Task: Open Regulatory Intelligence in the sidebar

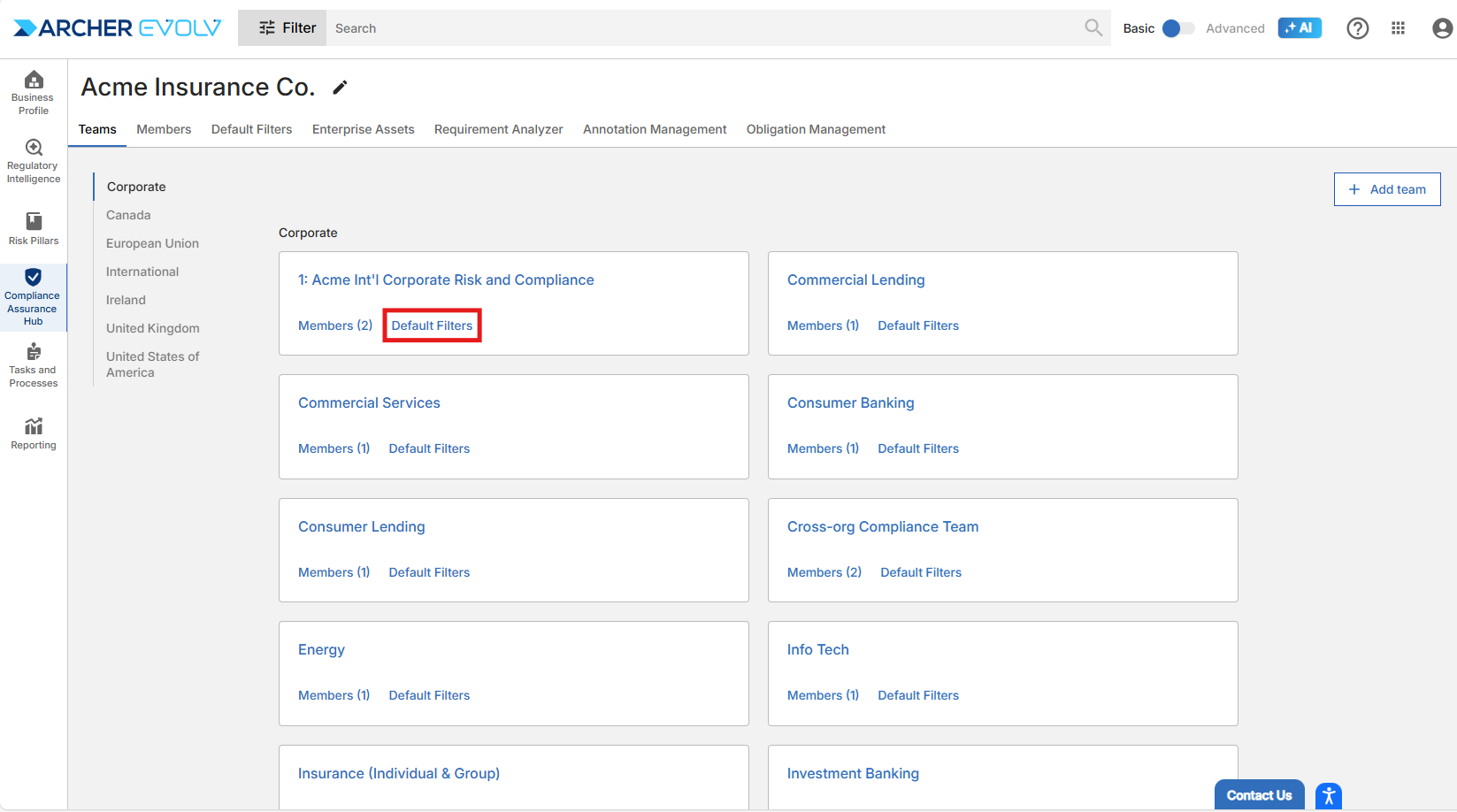Action: click(x=34, y=161)
